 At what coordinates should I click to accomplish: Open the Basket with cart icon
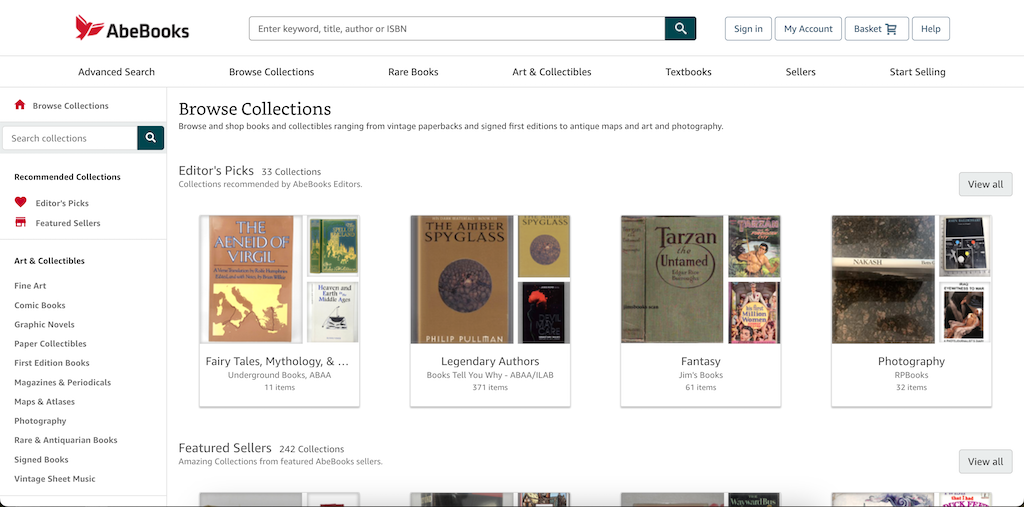click(875, 29)
